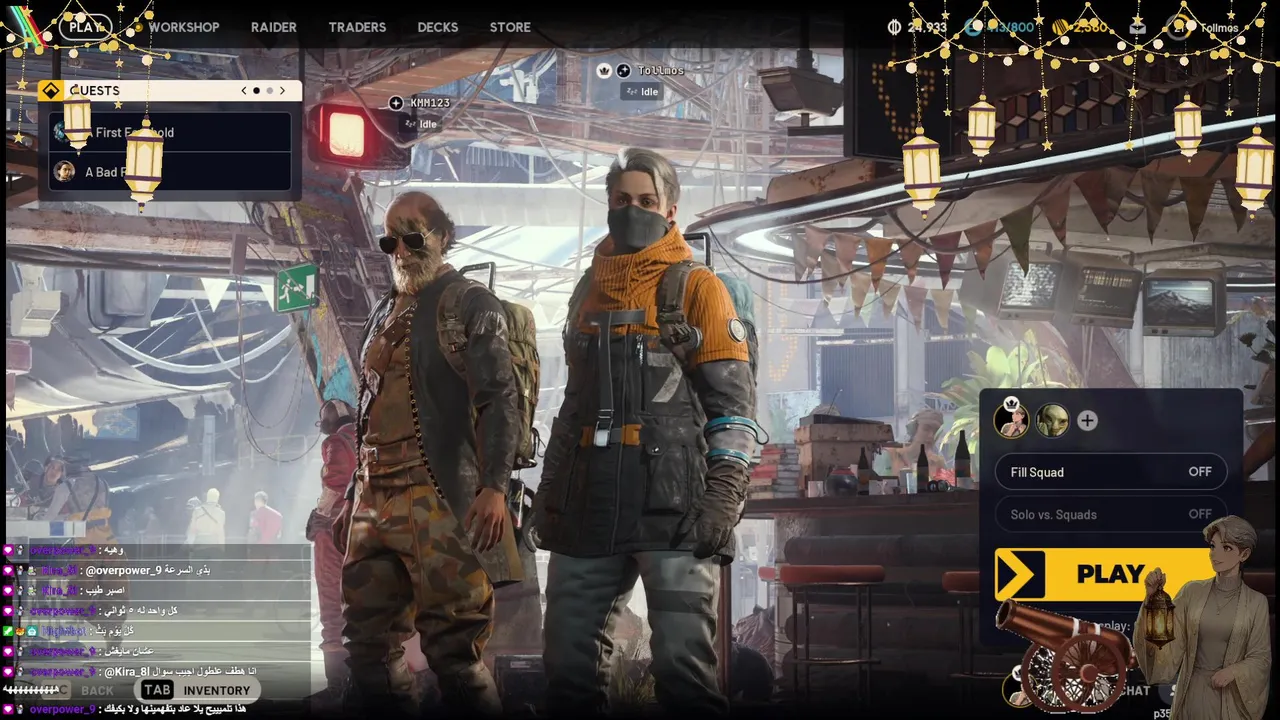
Task: Add a squad member with plus button
Action: coord(1087,421)
